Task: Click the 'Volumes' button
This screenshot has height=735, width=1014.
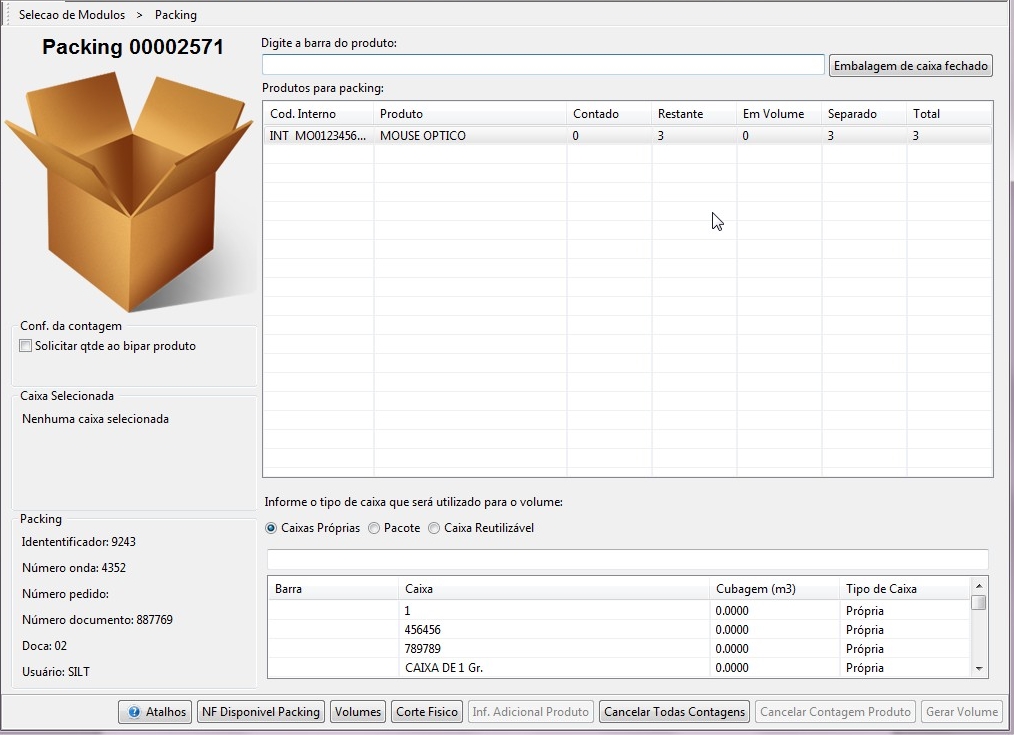Action: pyautogui.click(x=358, y=712)
